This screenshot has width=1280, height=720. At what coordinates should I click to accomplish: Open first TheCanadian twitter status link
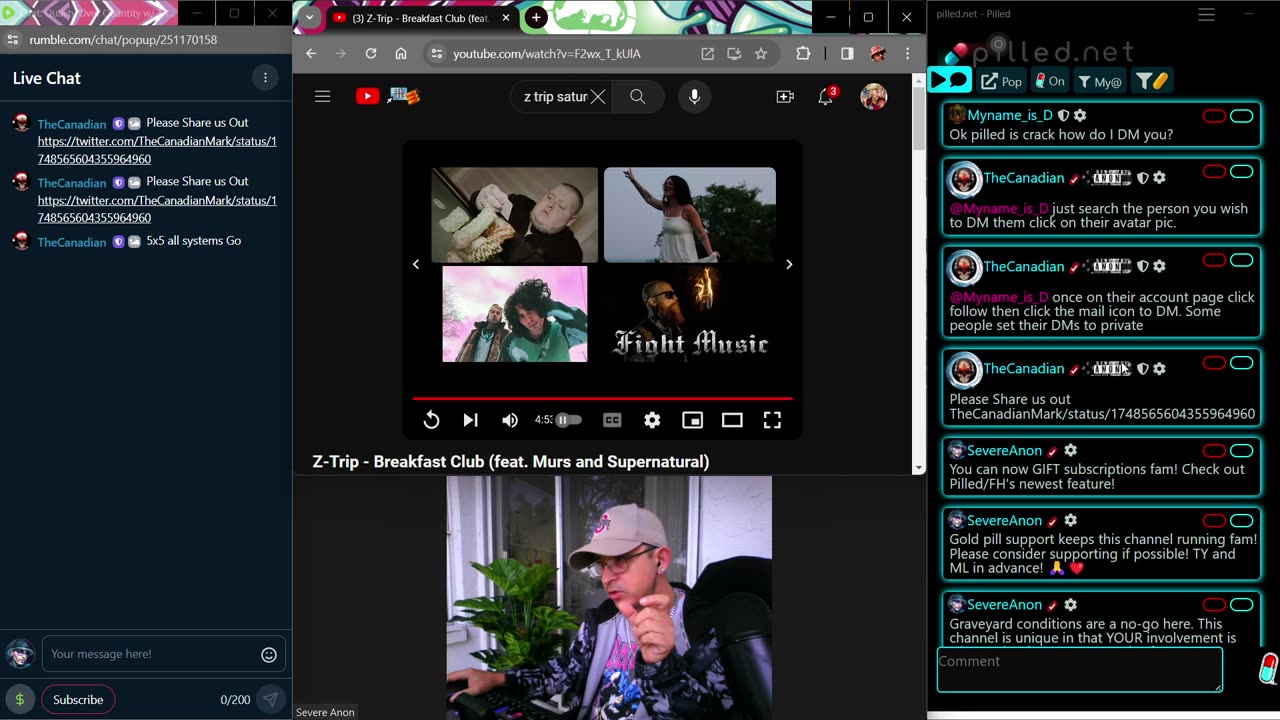157,150
